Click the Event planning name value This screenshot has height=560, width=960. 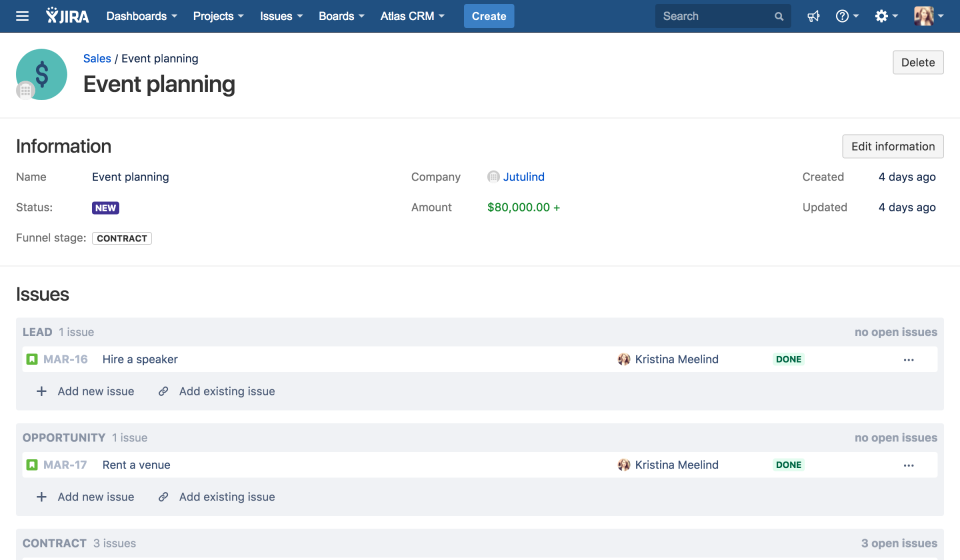pos(130,177)
